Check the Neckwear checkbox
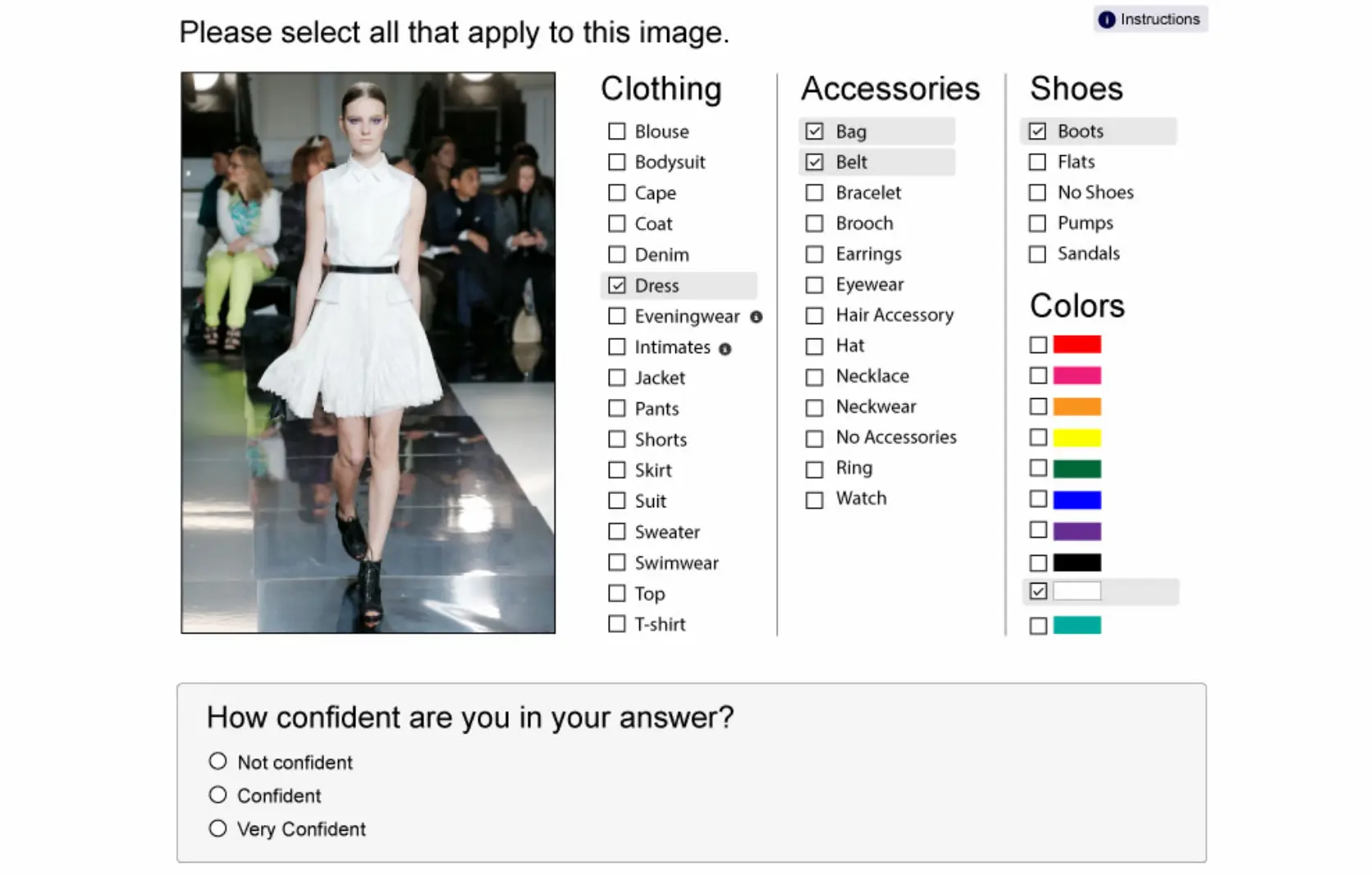The image size is (1372, 875). tap(814, 407)
